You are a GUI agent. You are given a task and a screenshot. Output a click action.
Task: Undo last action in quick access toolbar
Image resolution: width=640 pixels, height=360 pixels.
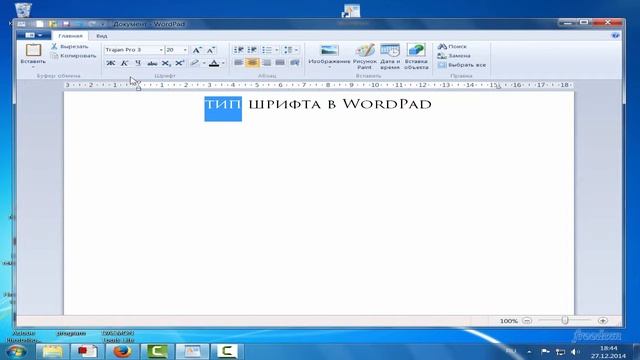click(79, 24)
